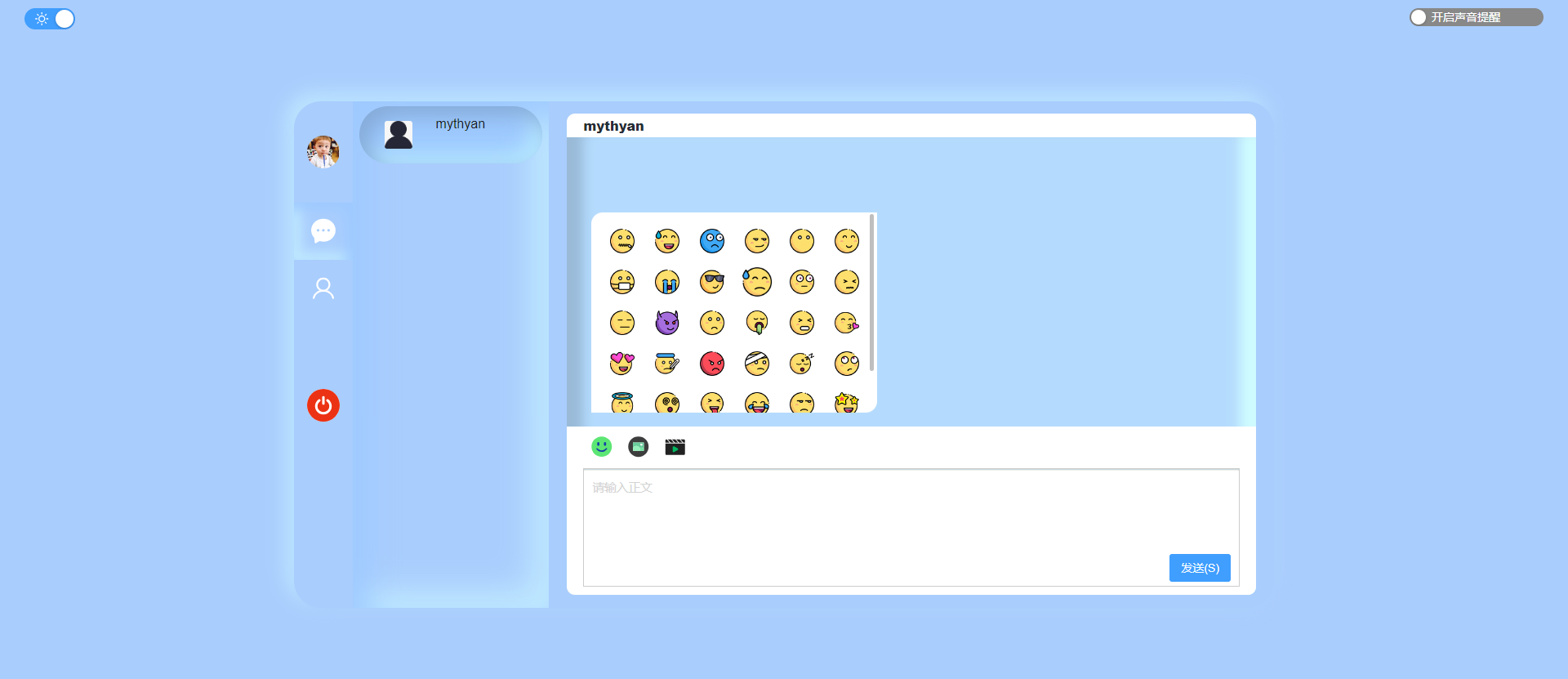
Task: Insert the star-eyes emoji
Action: click(x=847, y=402)
